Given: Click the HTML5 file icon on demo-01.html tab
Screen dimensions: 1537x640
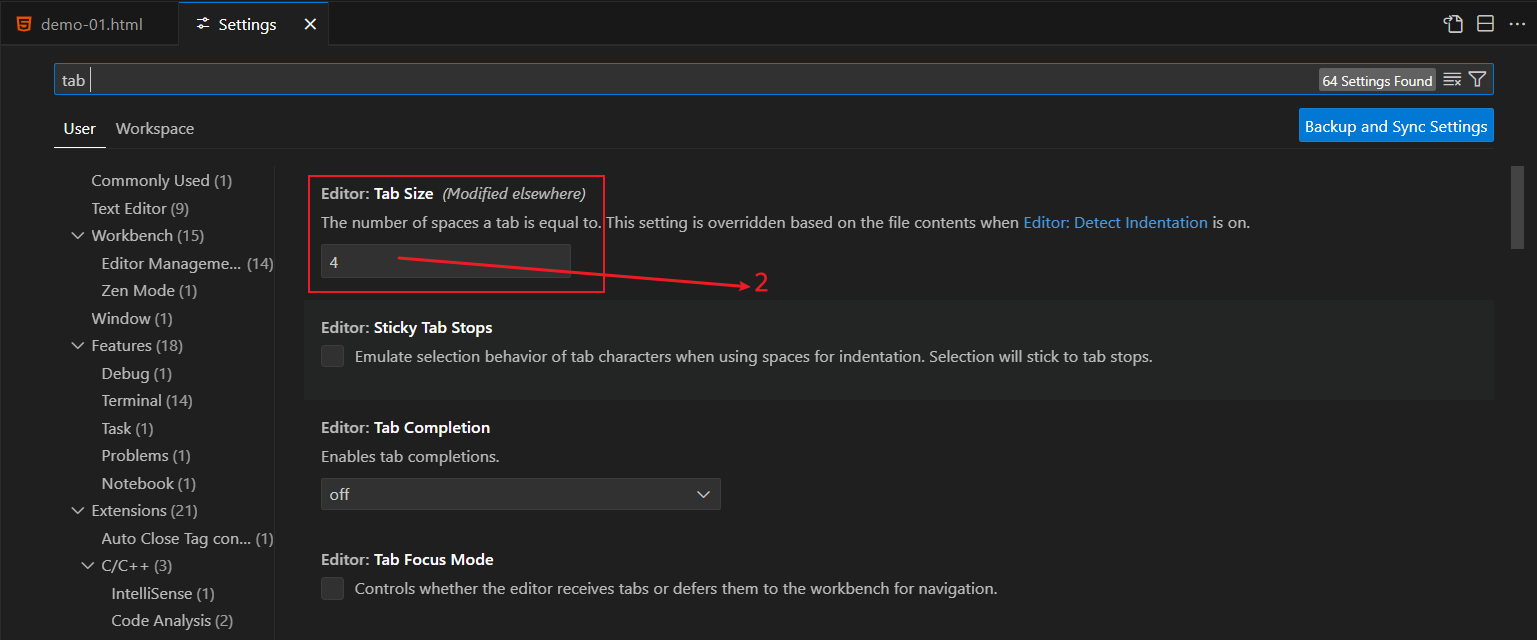Looking at the screenshot, I should 23,24.
